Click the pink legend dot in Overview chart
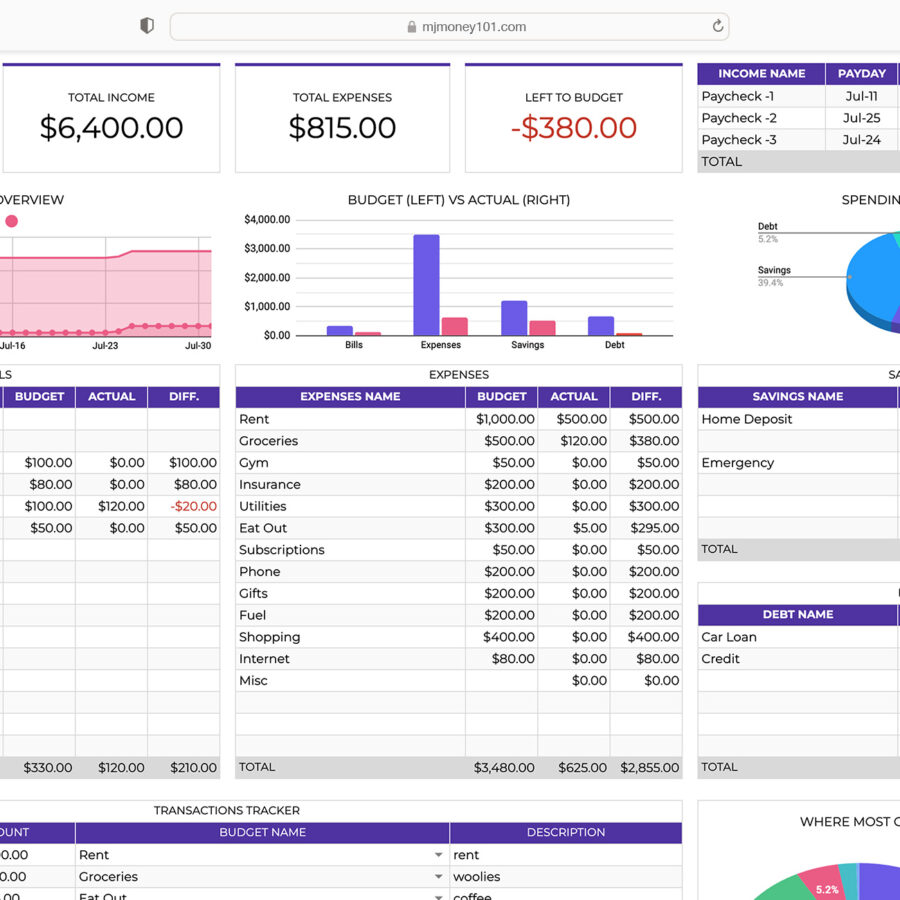The height and width of the screenshot is (900, 900). (11, 221)
